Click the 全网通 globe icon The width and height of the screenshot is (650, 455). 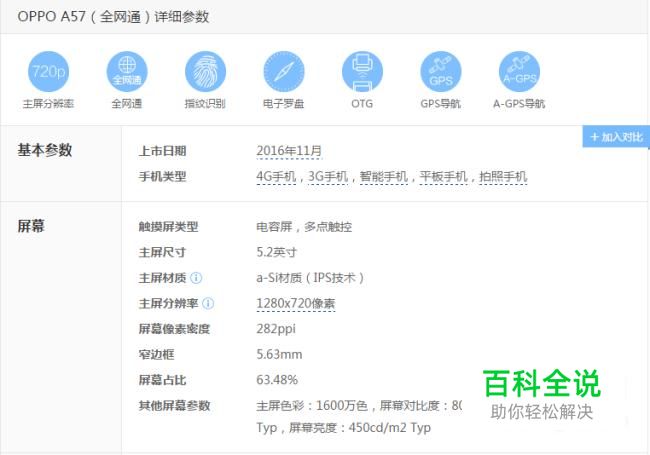(x=127, y=71)
